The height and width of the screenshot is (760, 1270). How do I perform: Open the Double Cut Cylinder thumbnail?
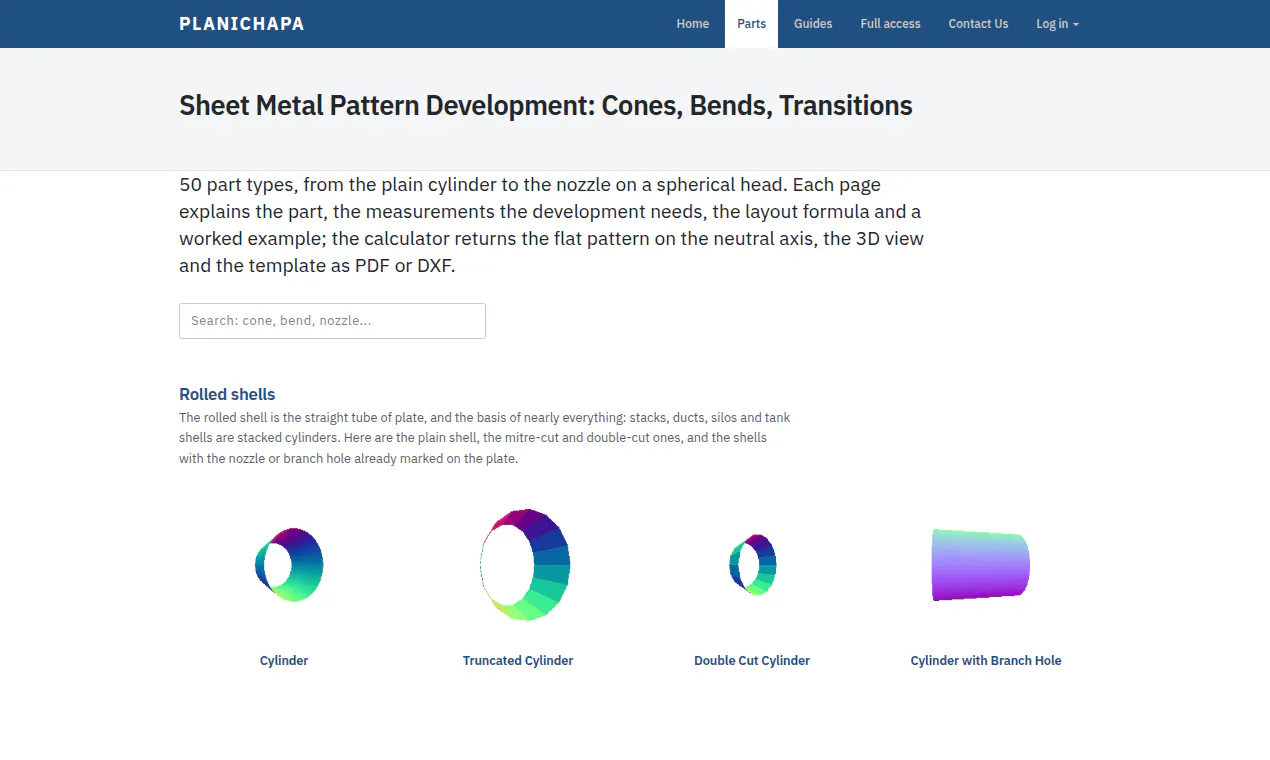[x=753, y=565]
